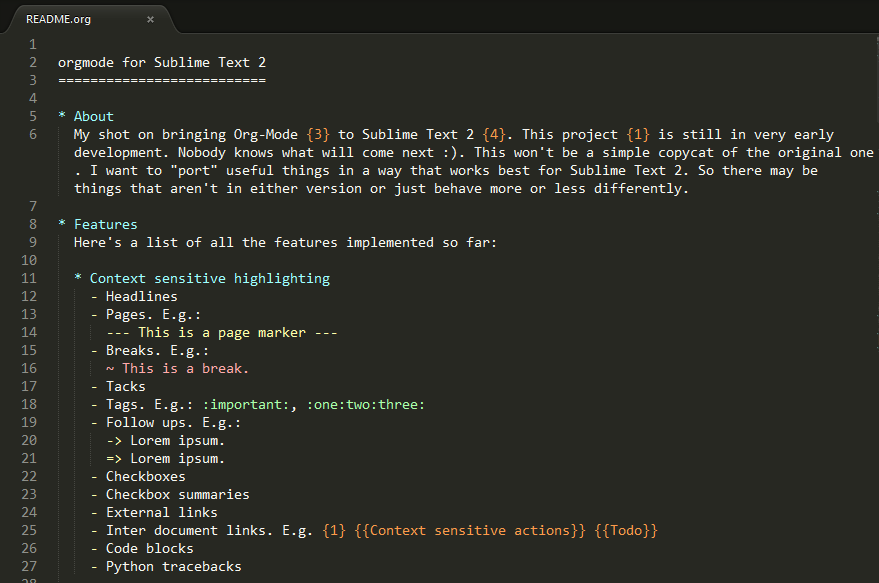The image size is (879, 583).
Task: Click the About headline
Action: click(x=94, y=116)
